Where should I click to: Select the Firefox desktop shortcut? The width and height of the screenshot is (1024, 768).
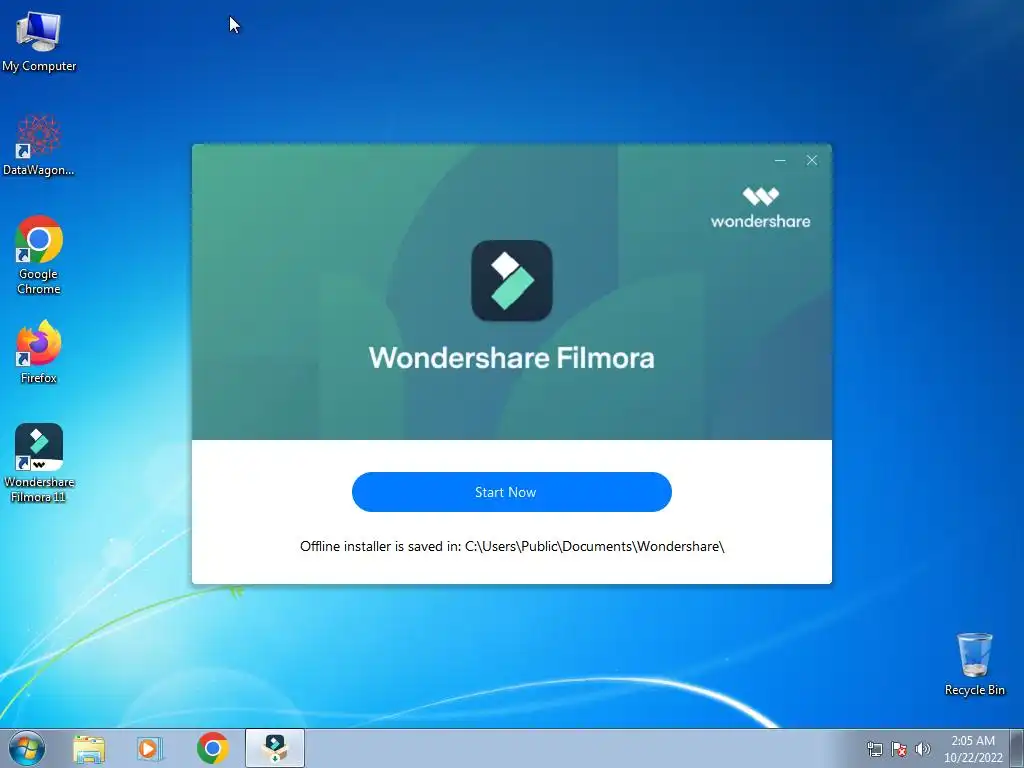39,353
